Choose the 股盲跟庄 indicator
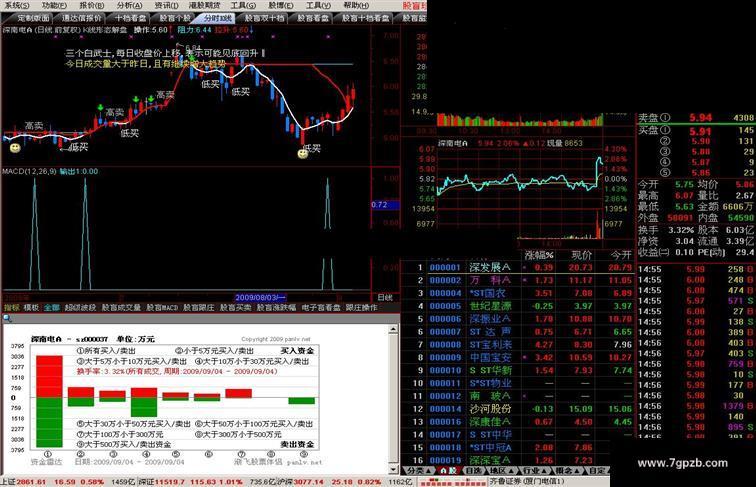 199,307
